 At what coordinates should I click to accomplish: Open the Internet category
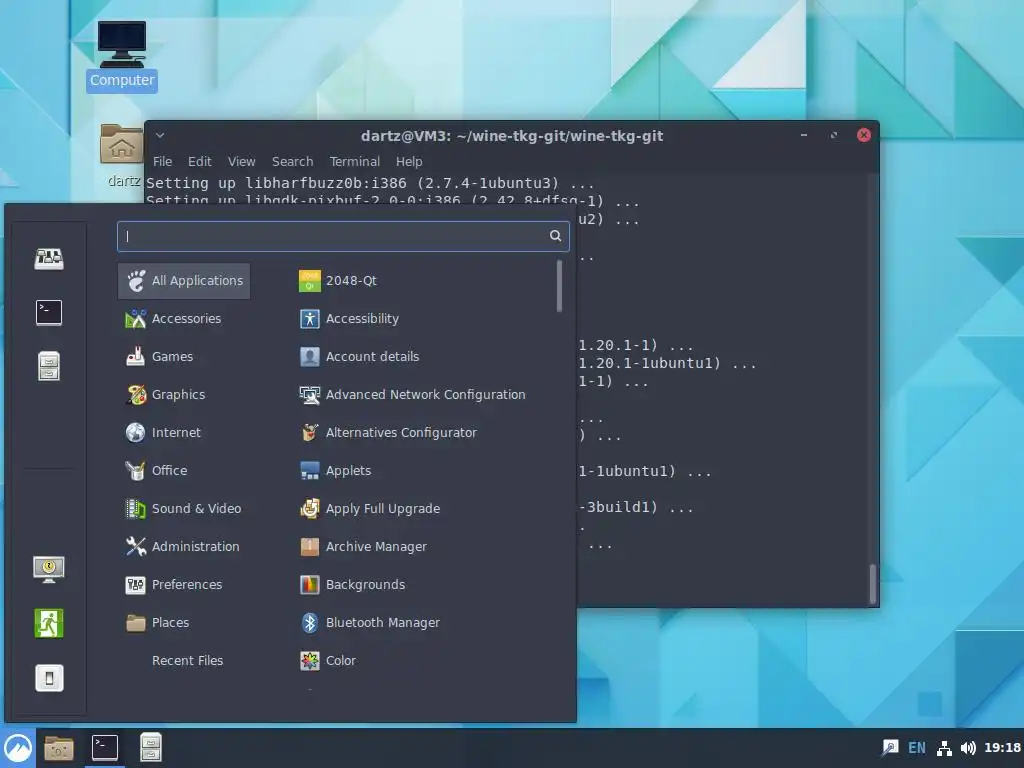[x=184, y=432]
